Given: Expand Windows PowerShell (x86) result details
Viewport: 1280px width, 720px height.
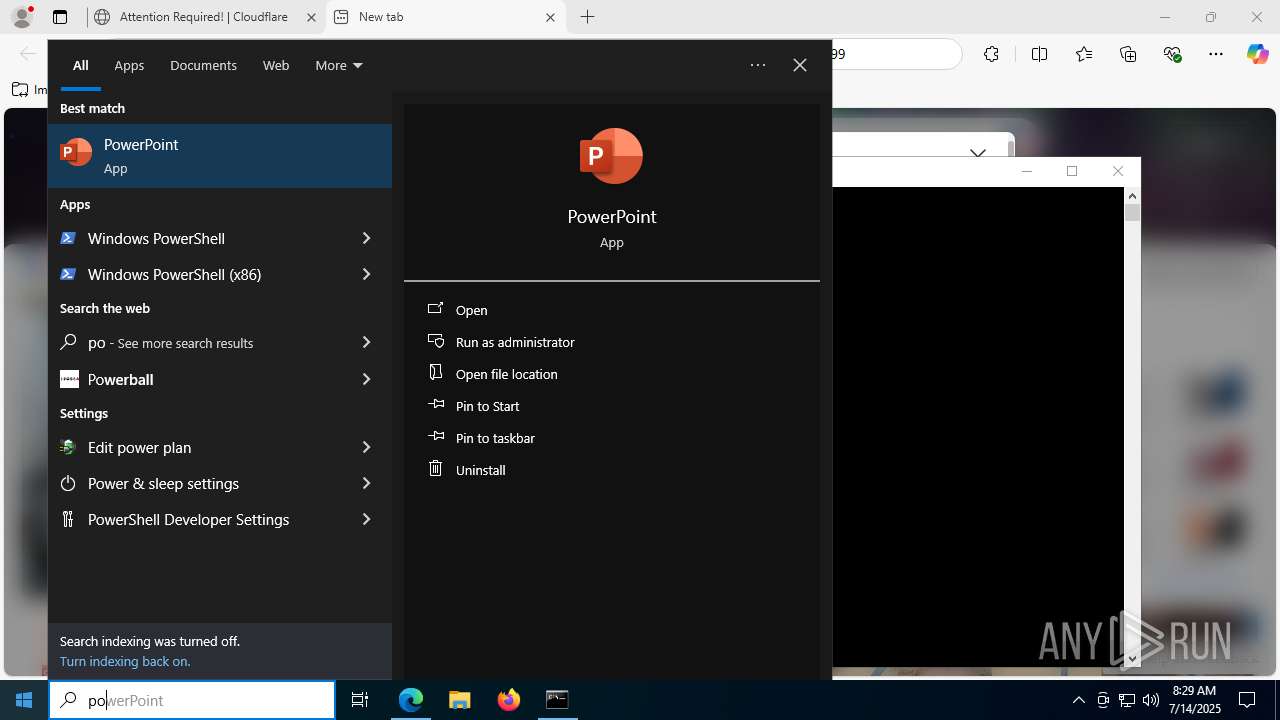Looking at the screenshot, I should 366,274.
